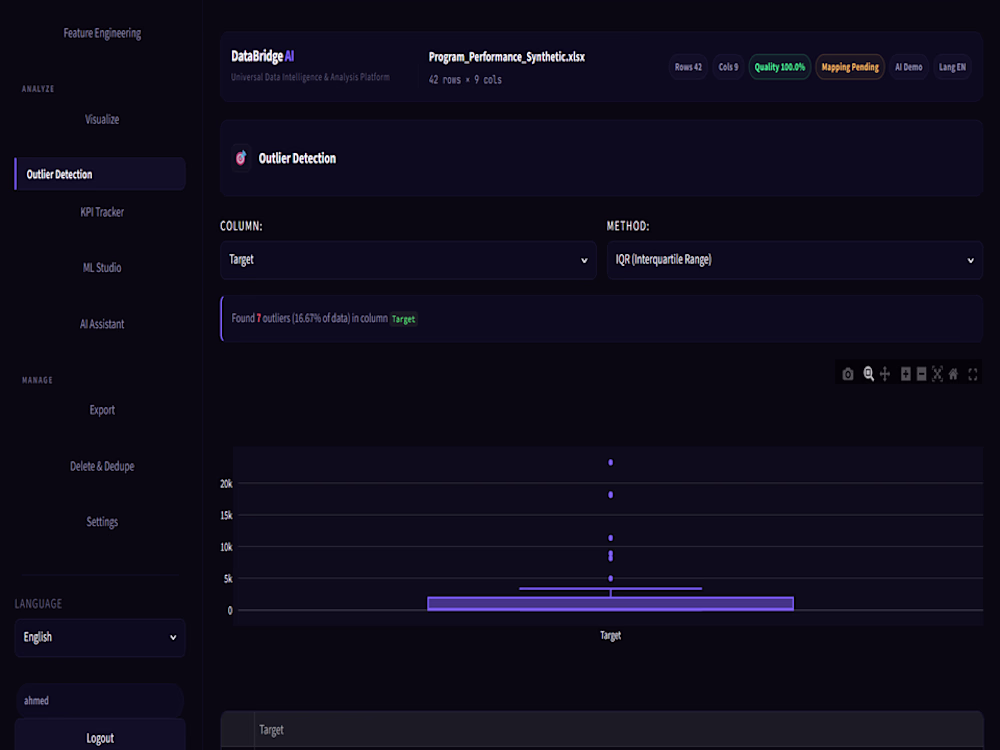Viewport: 1000px width, 750px height.
Task: Click the 5k y-axis label
Action: pyautogui.click(x=228, y=579)
